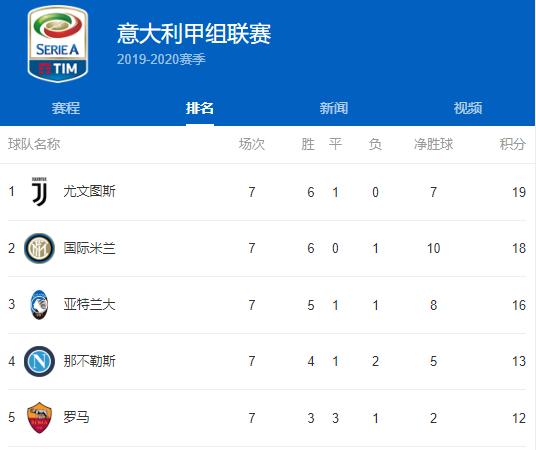Click the Serie A TIM league logo
The image size is (536, 450).
pyautogui.click(x=58, y=44)
